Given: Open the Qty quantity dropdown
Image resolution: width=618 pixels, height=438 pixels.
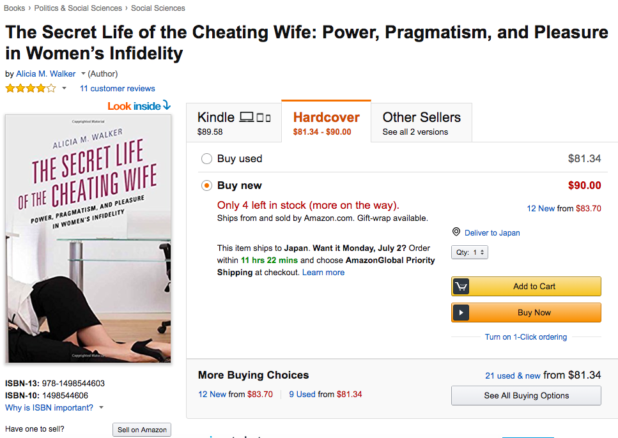Looking at the screenshot, I should point(469,253).
